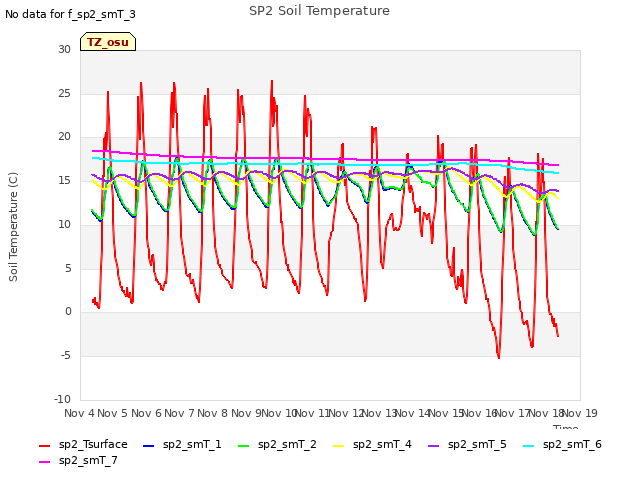Click the 0 y-axis tick label
This screenshot has height=480, width=640.
68,312
